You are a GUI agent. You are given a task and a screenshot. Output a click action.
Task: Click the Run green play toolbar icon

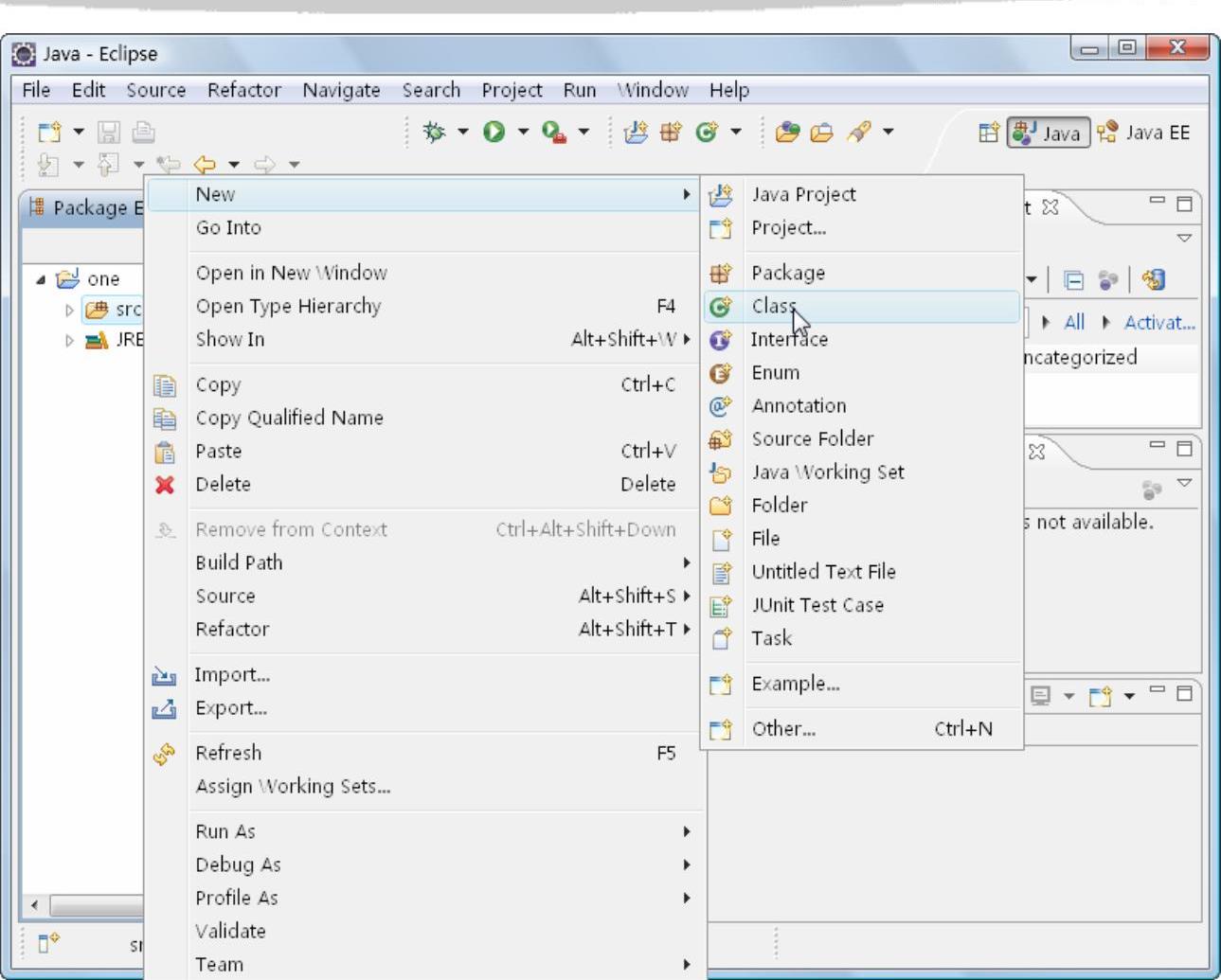coord(494,132)
